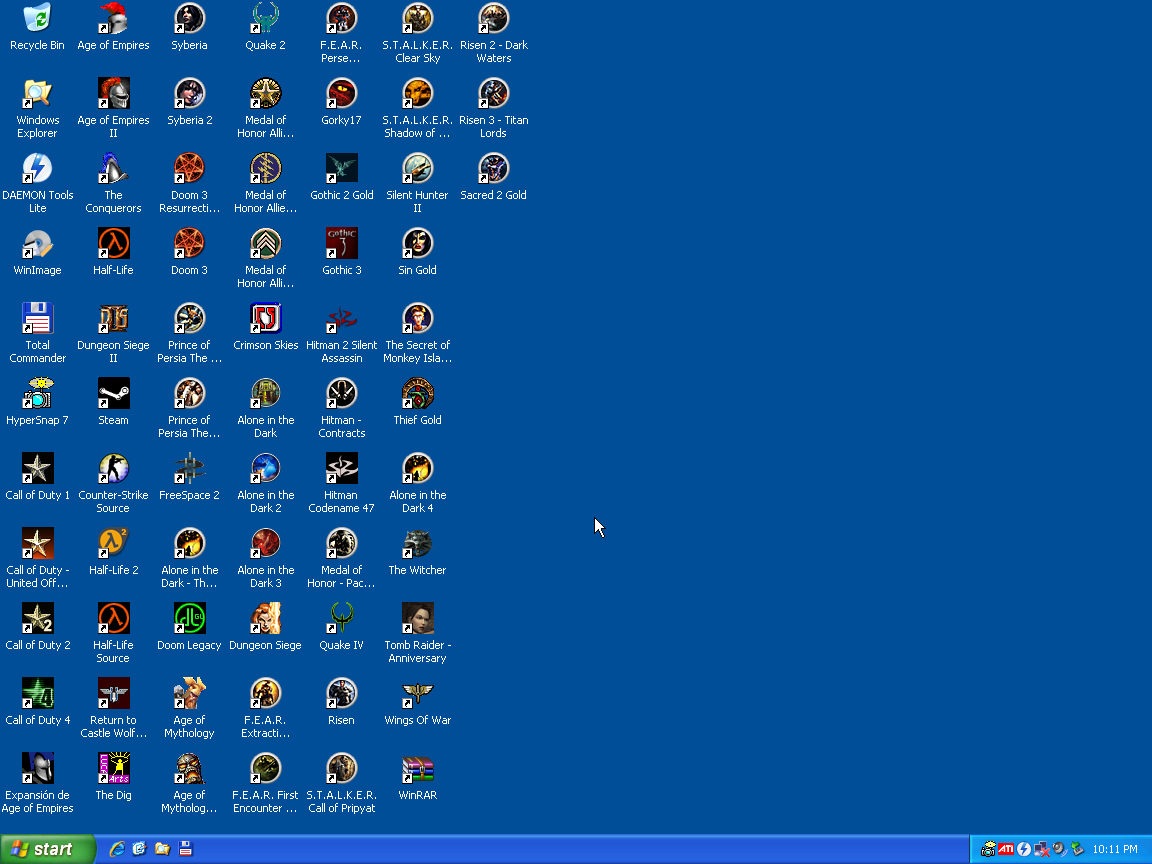Click the Steam desktop icon

point(114,394)
